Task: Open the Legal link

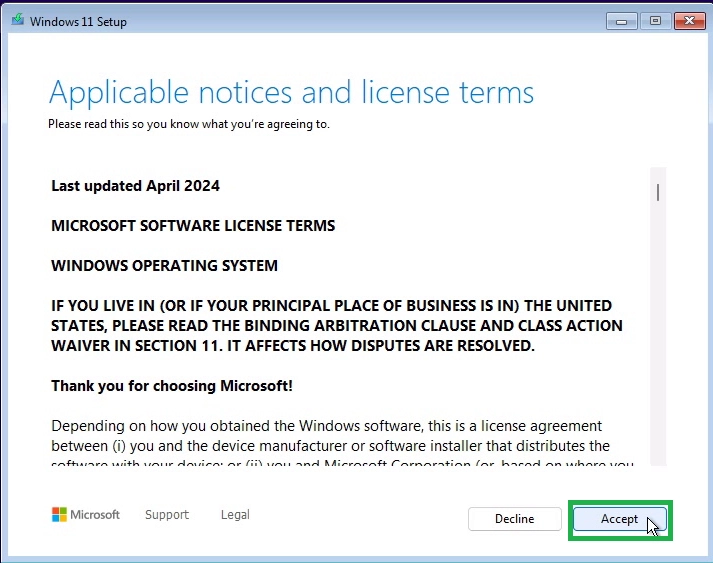Action: click(235, 515)
